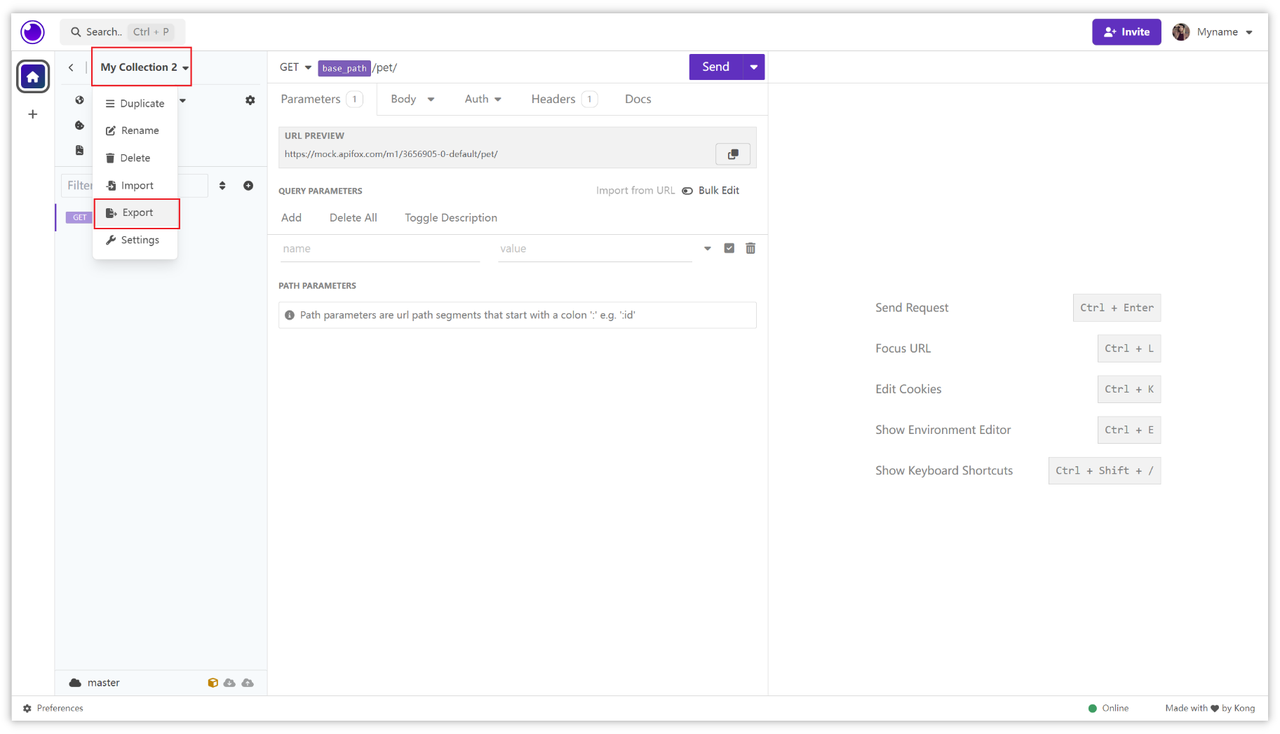Click the parameter name field

coord(380,249)
